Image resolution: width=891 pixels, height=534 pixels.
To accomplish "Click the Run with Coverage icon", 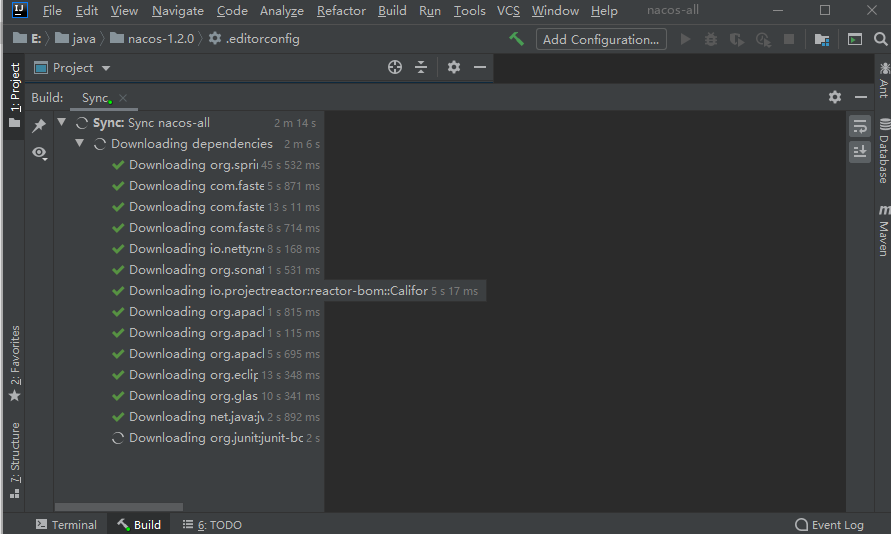I will coord(737,39).
